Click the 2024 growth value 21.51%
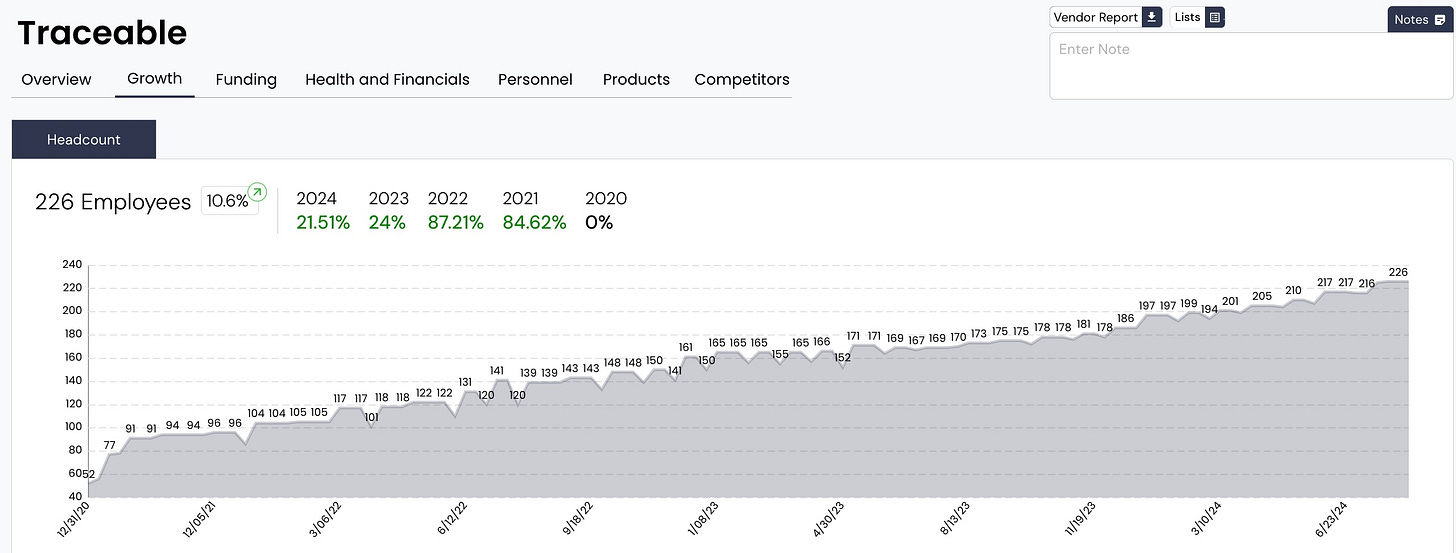Screen dimensions: 1456x553 point(323,223)
